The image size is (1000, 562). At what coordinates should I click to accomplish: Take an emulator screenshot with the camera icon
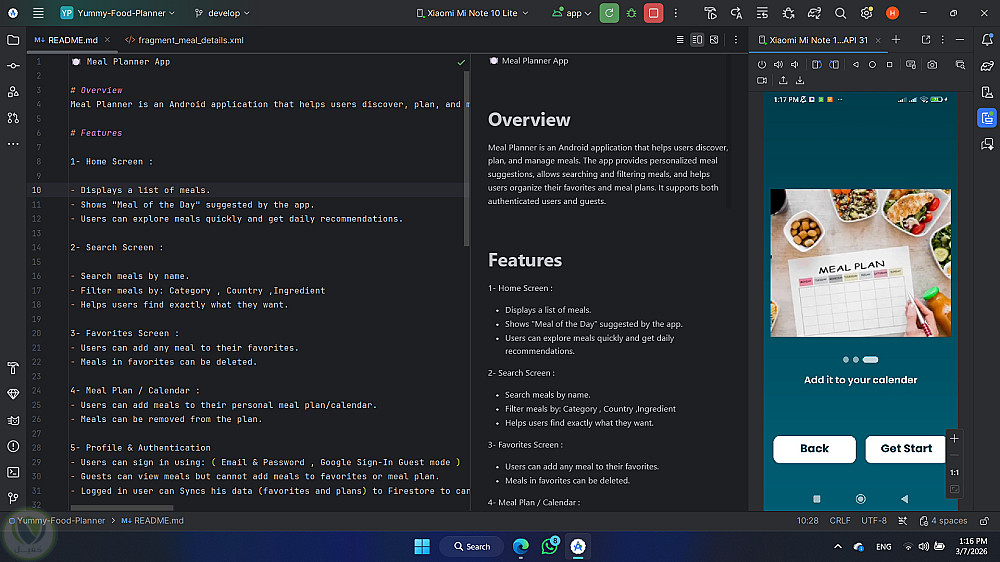click(932, 64)
